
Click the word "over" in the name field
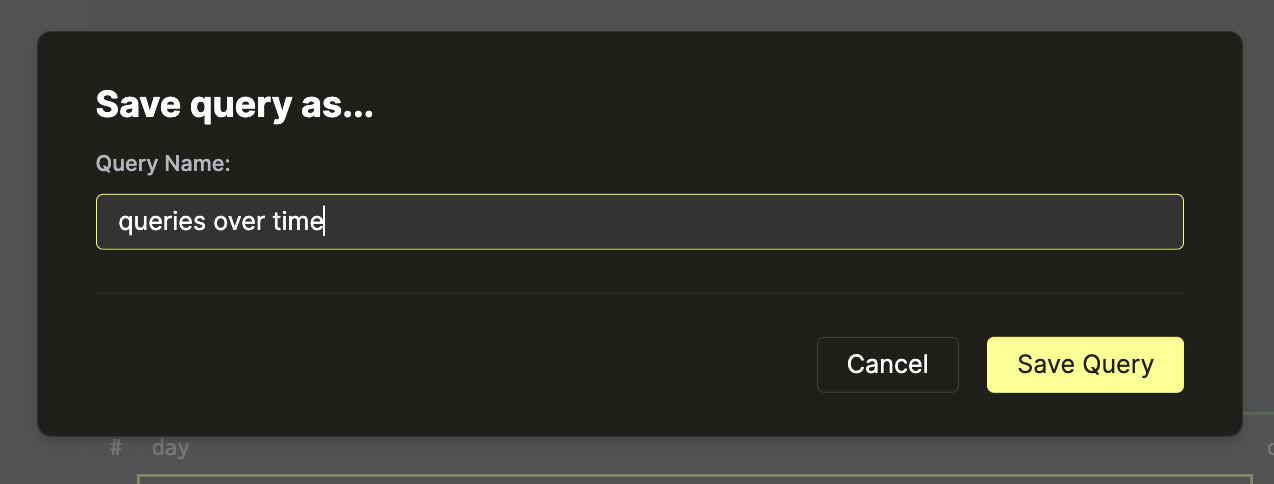click(x=238, y=222)
